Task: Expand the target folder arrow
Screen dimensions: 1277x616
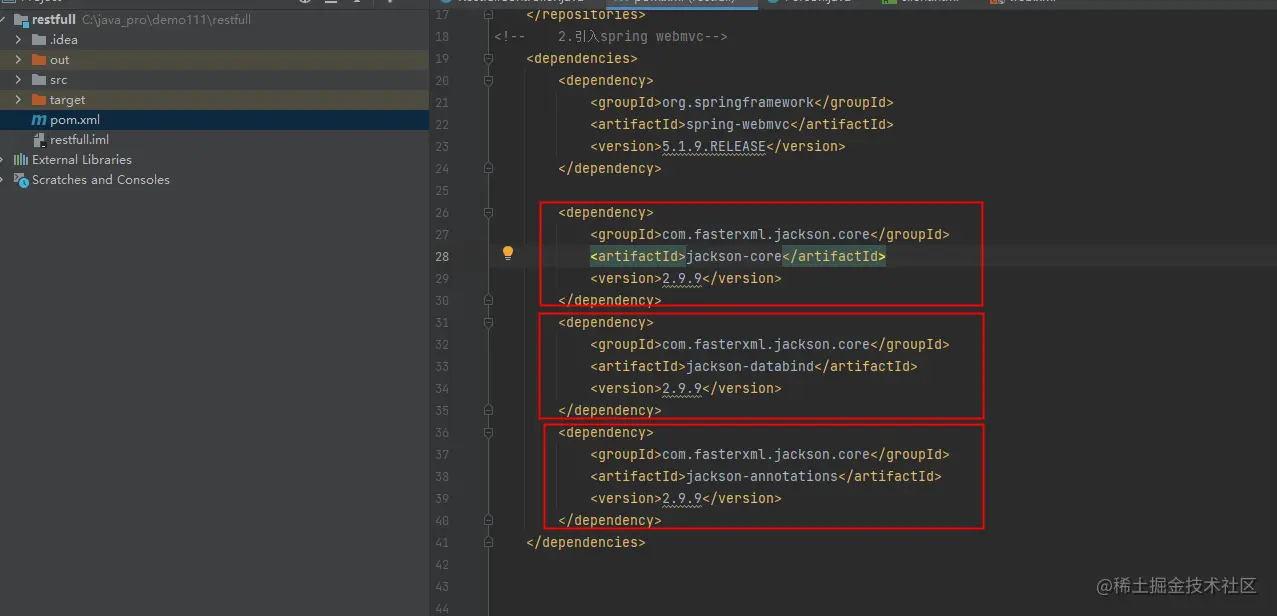Action: coord(18,100)
